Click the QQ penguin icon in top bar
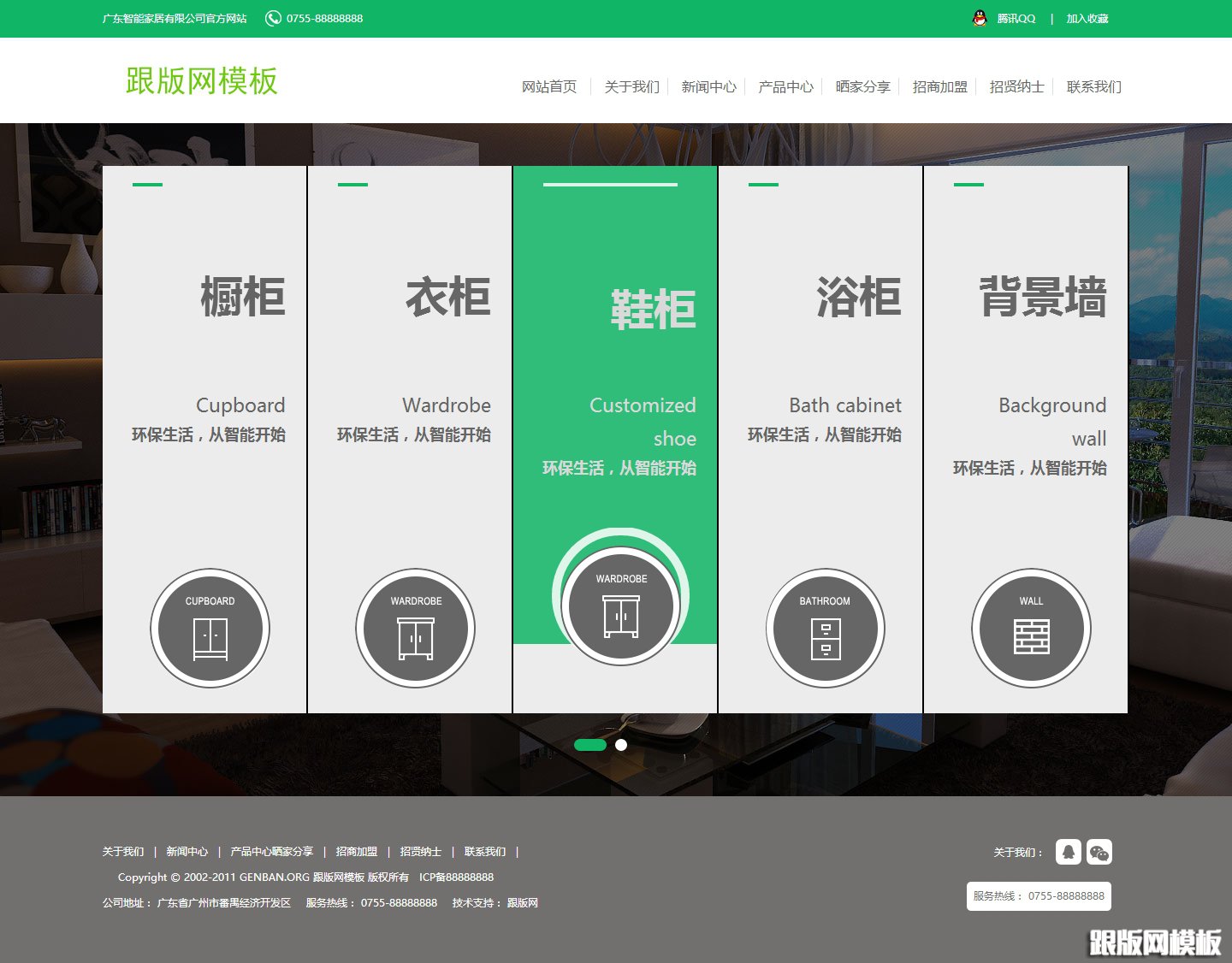The height and width of the screenshot is (963, 1232). click(978, 17)
